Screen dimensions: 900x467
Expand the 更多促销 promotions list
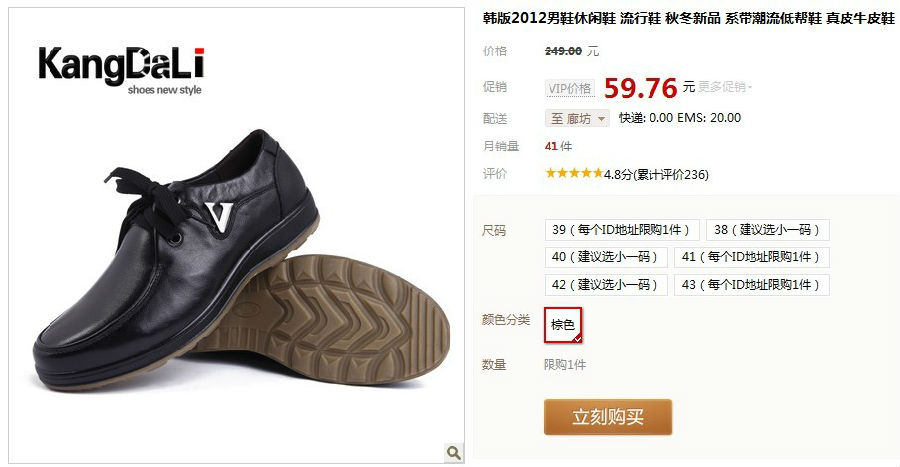725,87
